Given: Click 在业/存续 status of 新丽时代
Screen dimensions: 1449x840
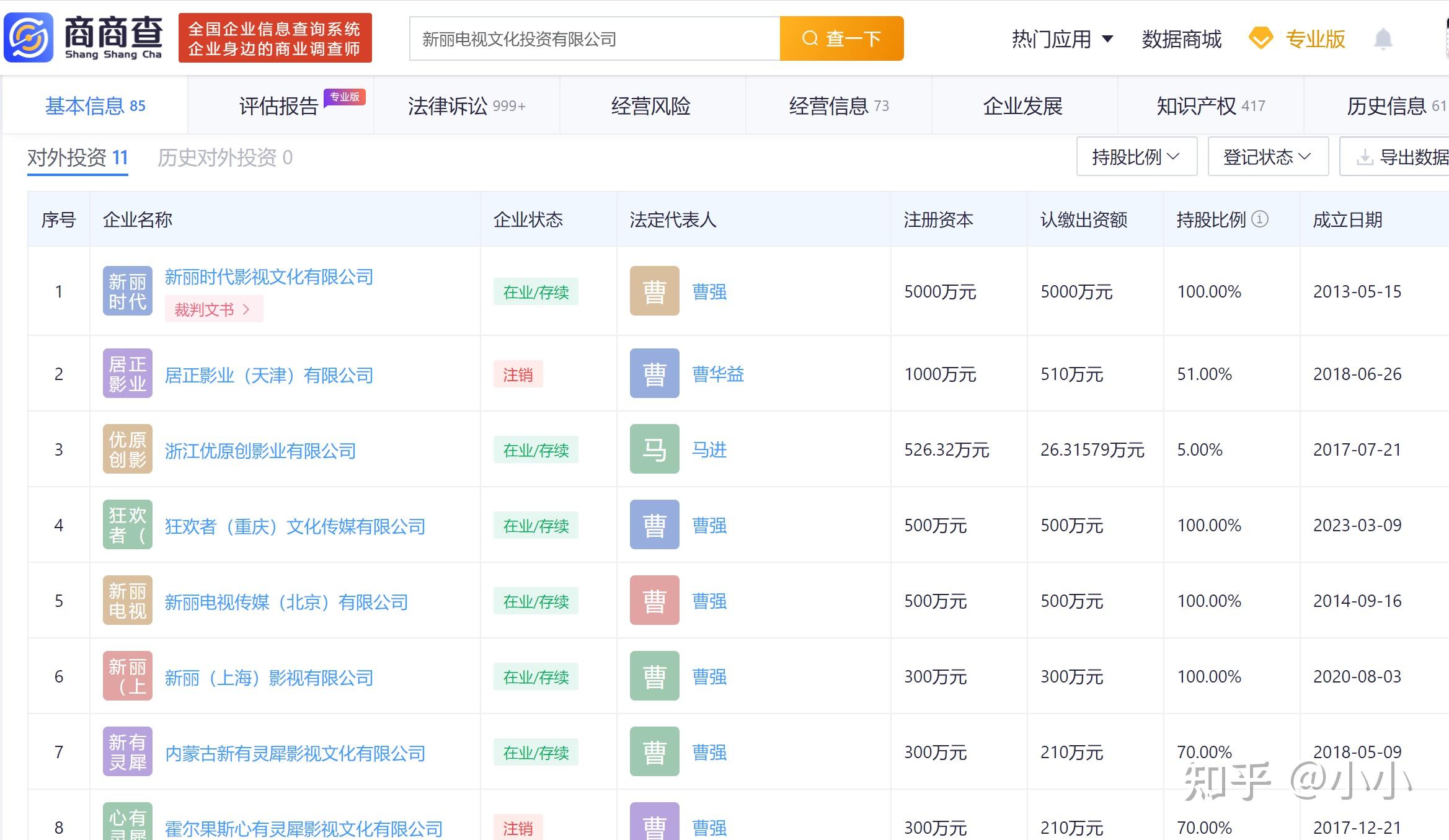Looking at the screenshot, I should pyautogui.click(x=536, y=291).
